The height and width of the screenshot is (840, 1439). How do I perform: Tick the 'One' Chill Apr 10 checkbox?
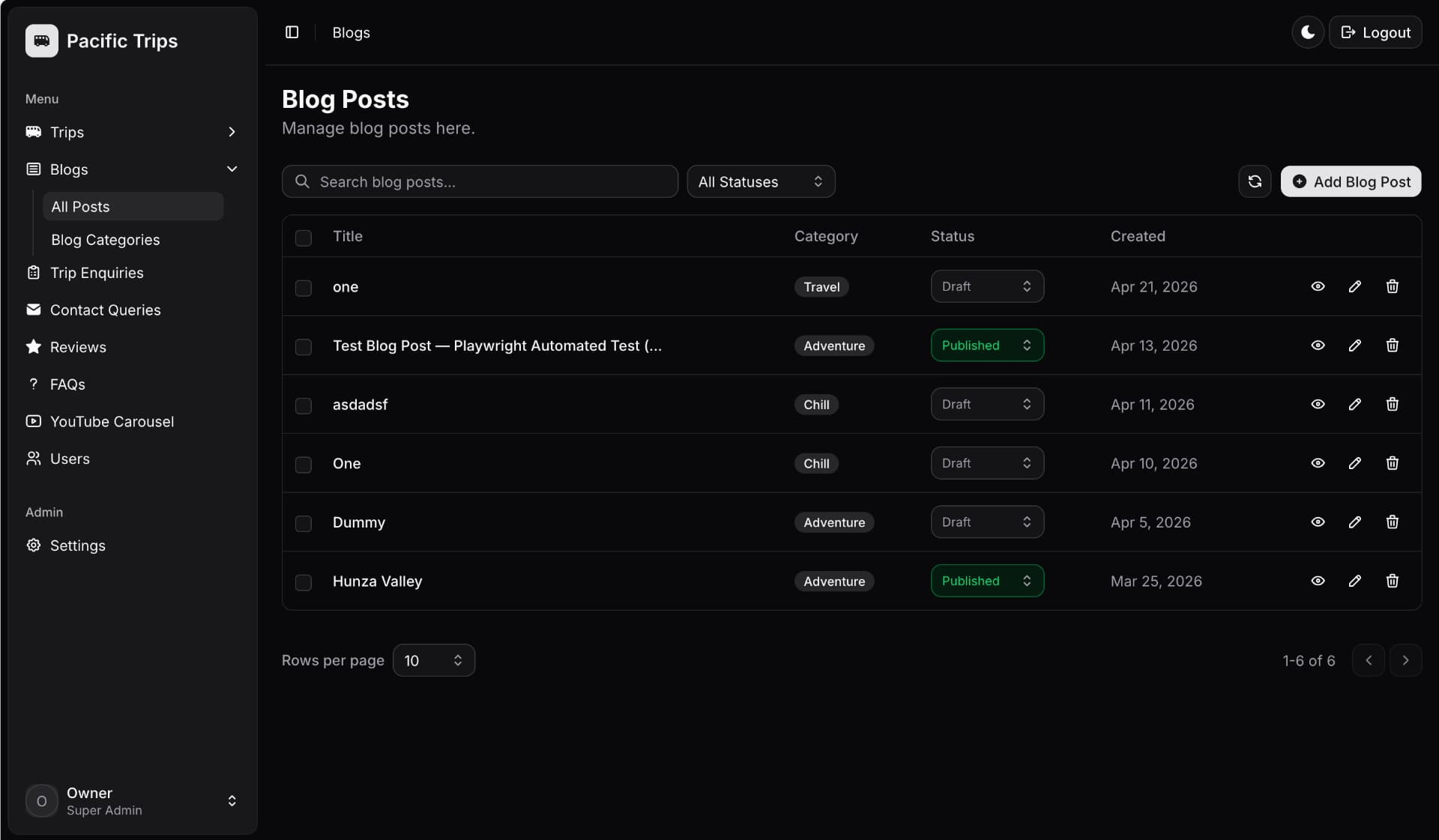(304, 465)
